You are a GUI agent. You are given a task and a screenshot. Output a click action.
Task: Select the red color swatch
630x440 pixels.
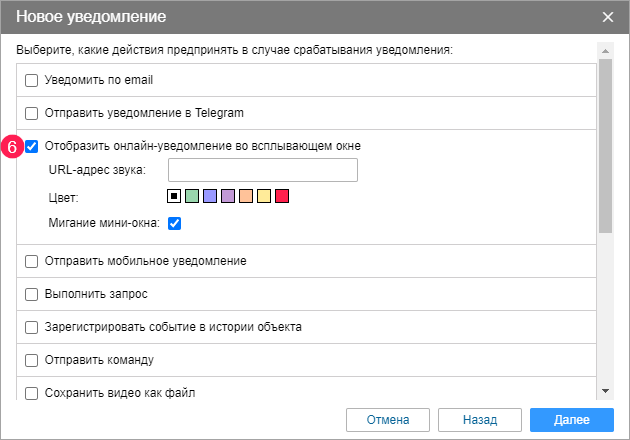click(x=282, y=196)
